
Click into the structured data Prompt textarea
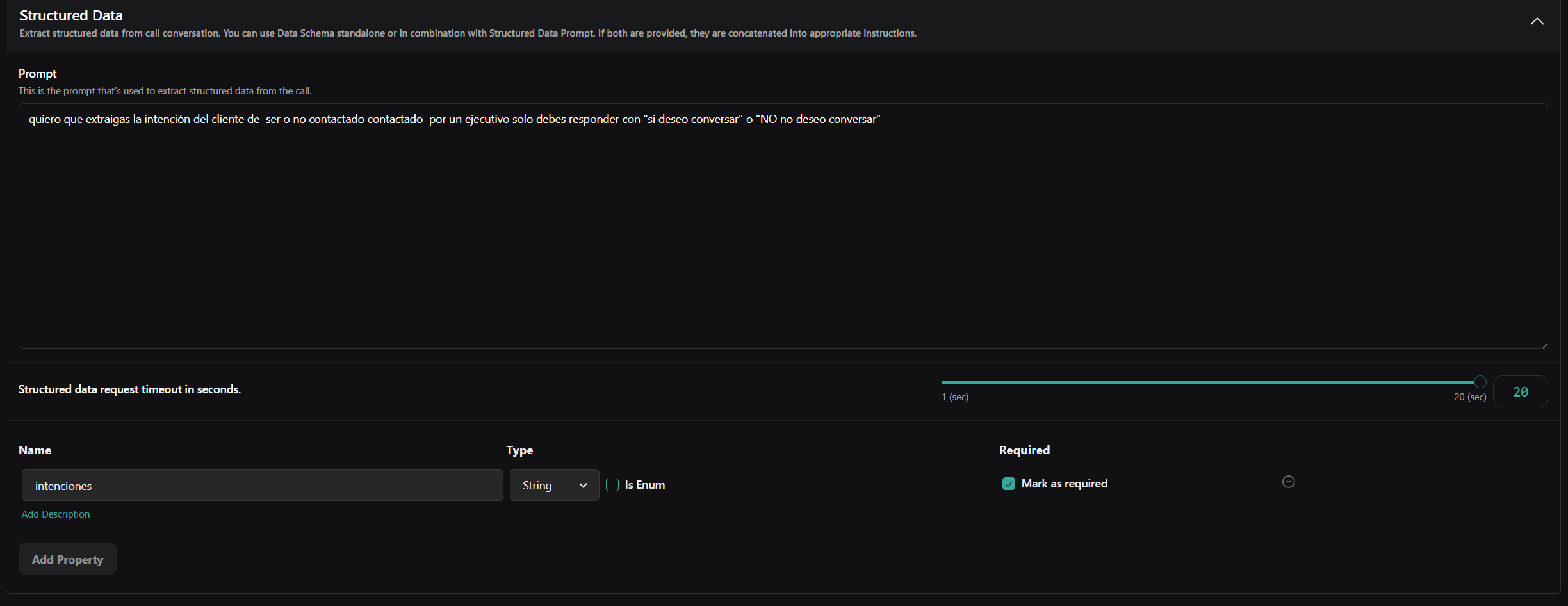click(x=783, y=226)
